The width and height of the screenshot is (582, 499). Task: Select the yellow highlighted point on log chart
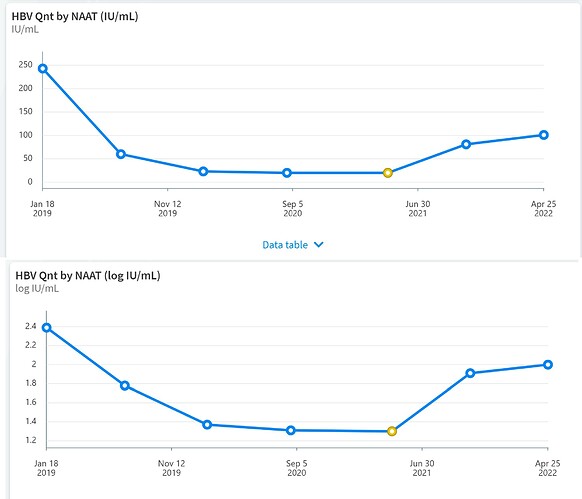tap(392, 431)
